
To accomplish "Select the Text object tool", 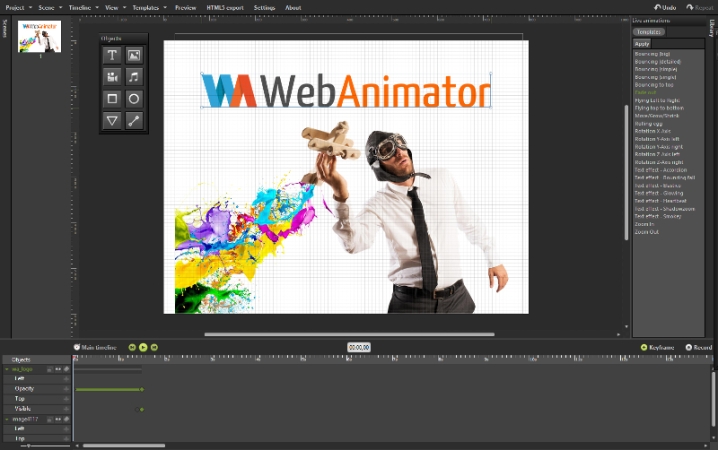I will point(112,55).
